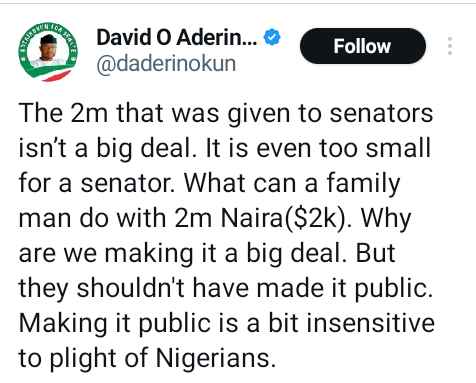Image resolution: width=476 pixels, height=383 pixels.
Task: Click the line 'Making it public is a'
Action: (226, 323)
